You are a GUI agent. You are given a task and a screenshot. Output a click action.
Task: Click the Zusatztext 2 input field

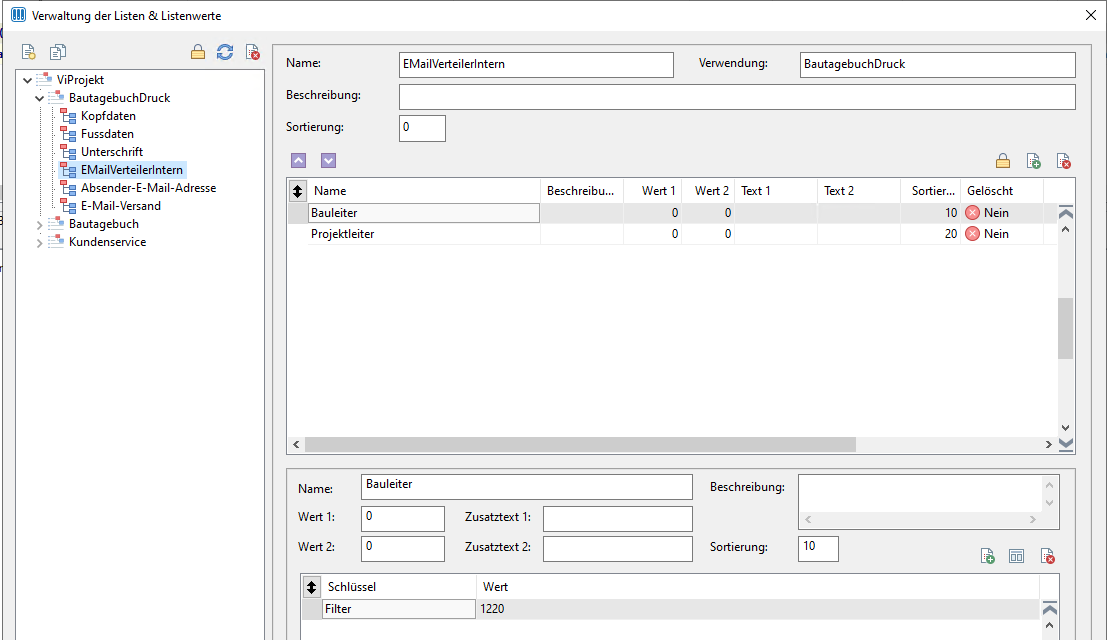pyautogui.click(x=618, y=548)
